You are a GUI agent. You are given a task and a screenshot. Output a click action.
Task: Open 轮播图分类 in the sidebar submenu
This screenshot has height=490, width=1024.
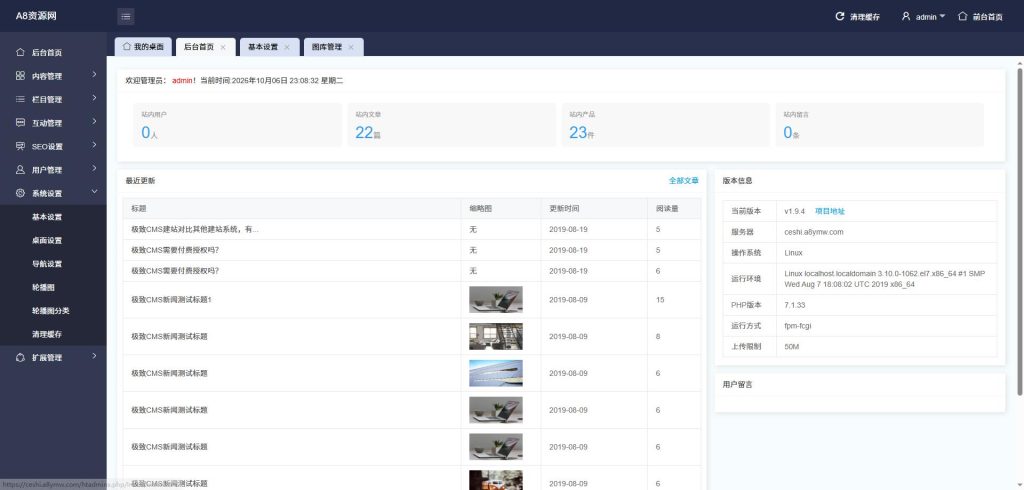(x=51, y=311)
